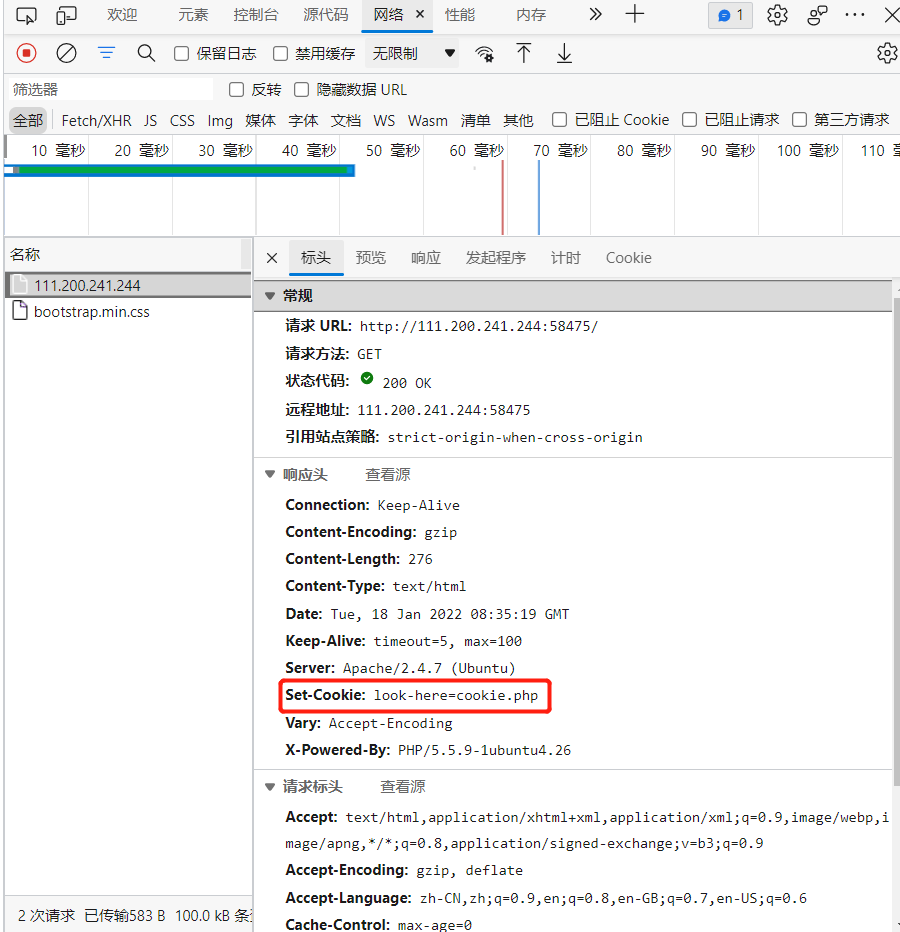Screen dimensions: 900x932
Task: Check the 隐藏数据 URL checkbox
Action: 302,90
